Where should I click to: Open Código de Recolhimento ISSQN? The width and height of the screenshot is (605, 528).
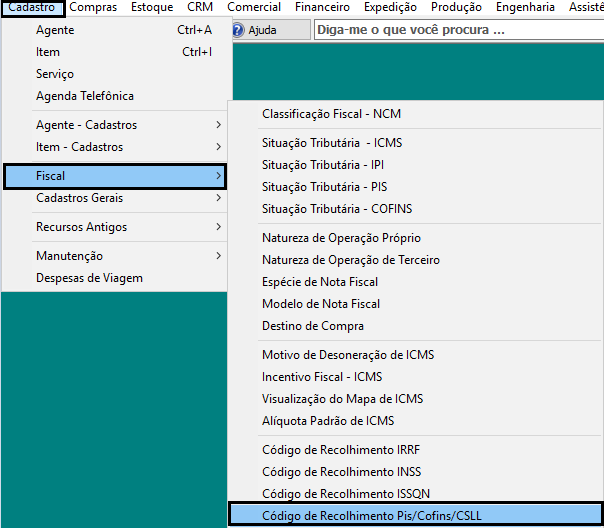click(416, 494)
